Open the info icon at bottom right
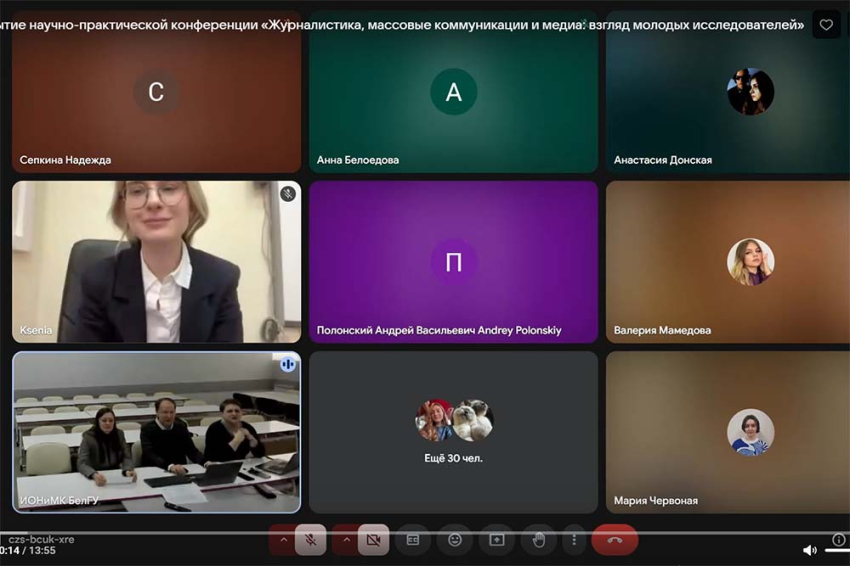Viewport: 850px width, 566px height. [839, 540]
